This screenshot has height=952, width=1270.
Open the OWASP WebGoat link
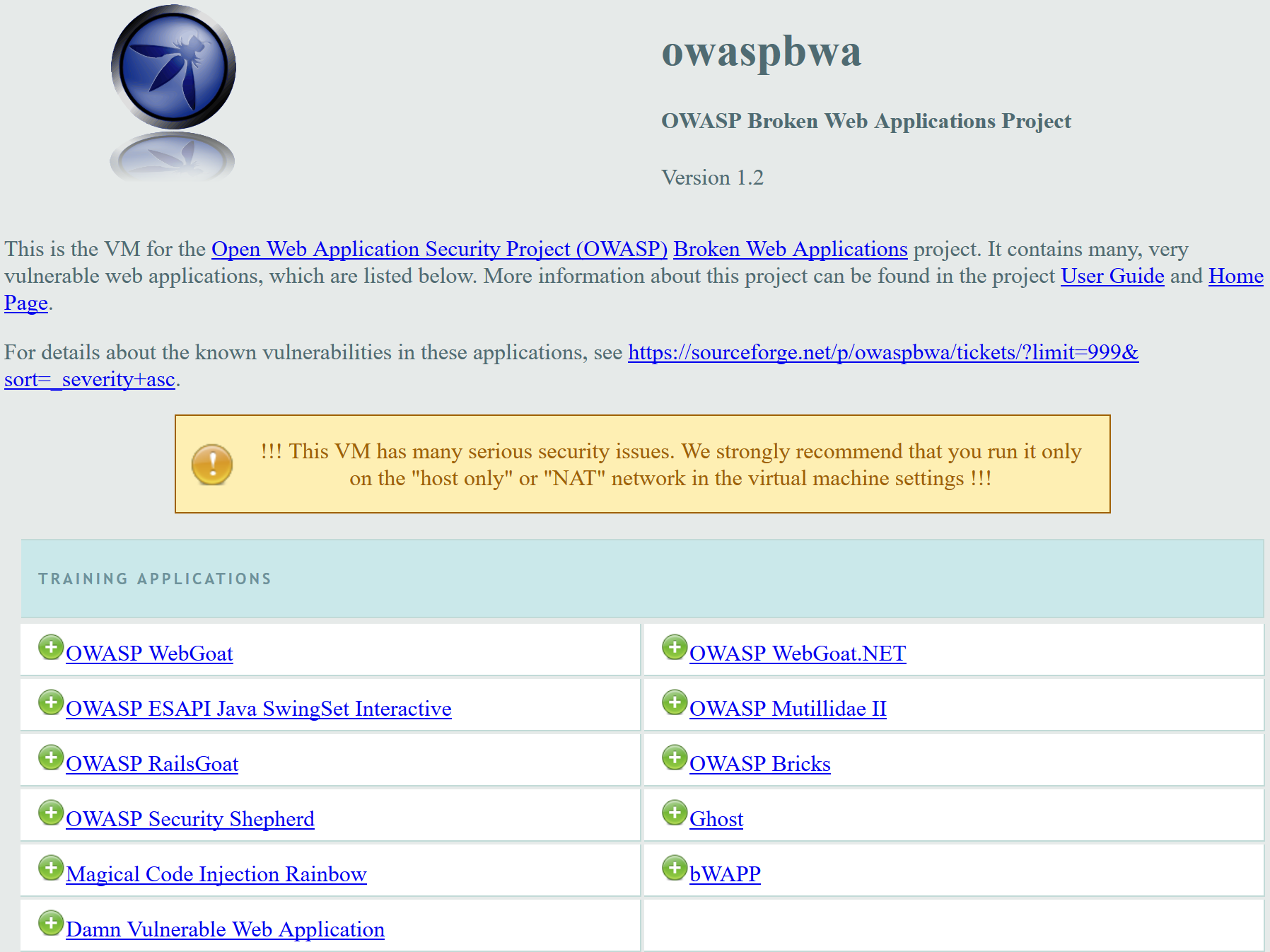pyautogui.click(x=149, y=653)
